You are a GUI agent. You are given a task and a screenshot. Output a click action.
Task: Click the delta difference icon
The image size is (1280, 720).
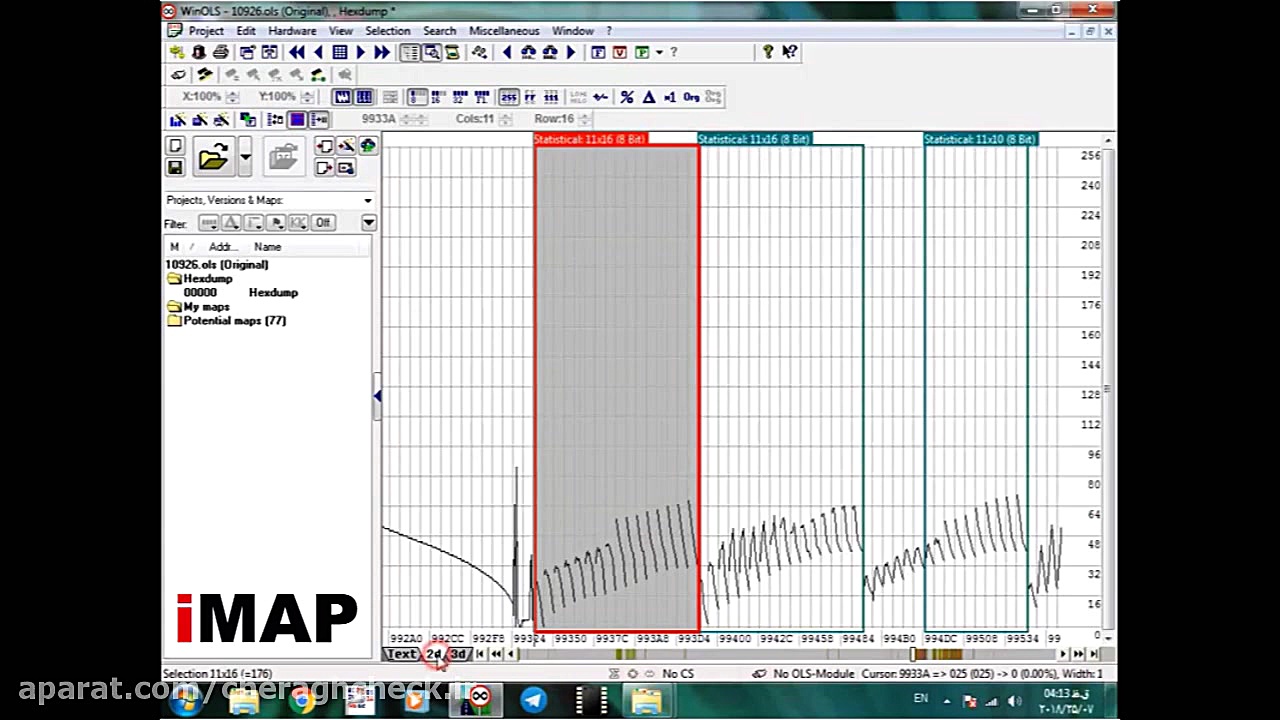[648, 97]
